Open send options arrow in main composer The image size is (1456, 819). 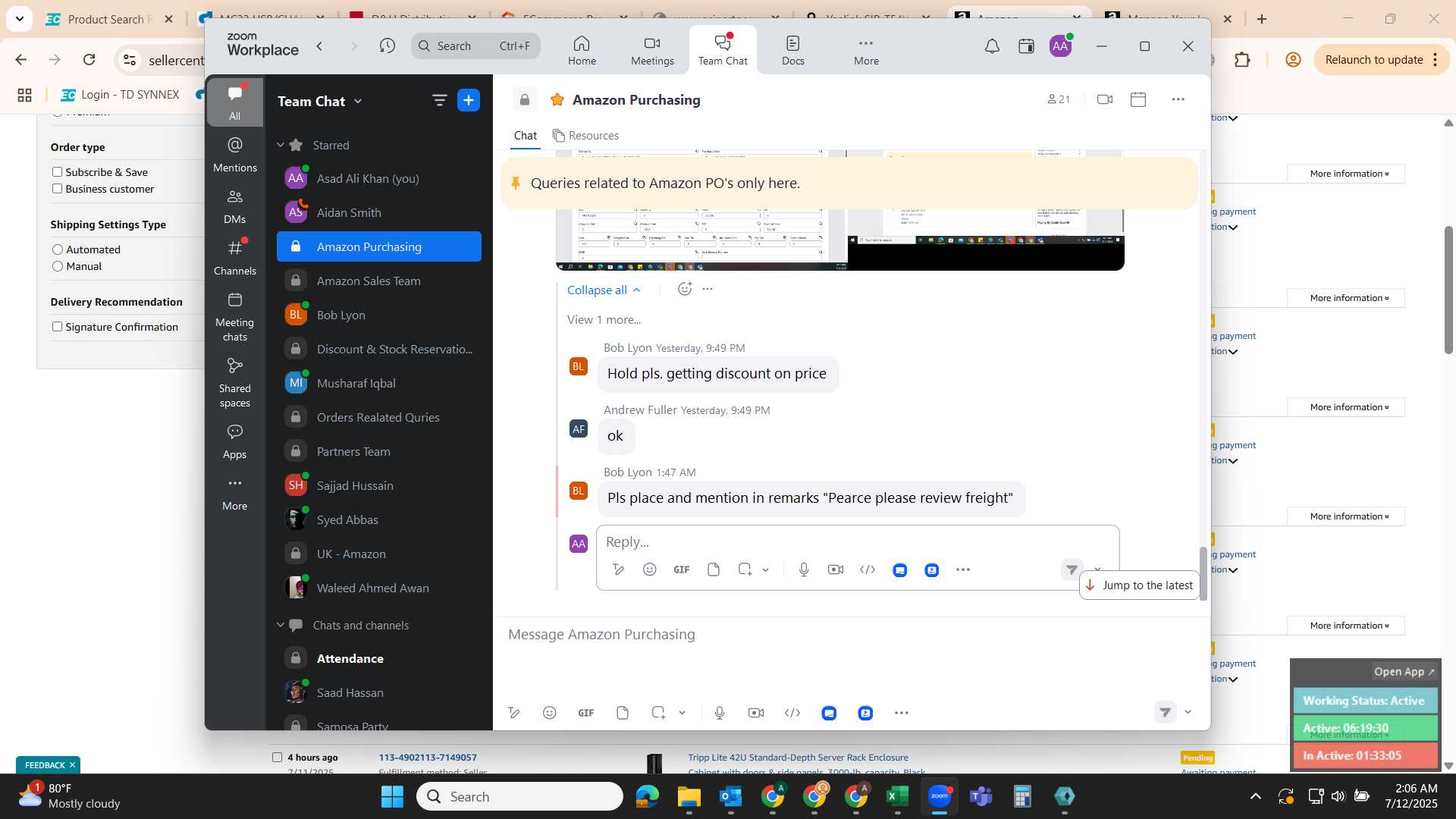click(x=1188, y=712)
